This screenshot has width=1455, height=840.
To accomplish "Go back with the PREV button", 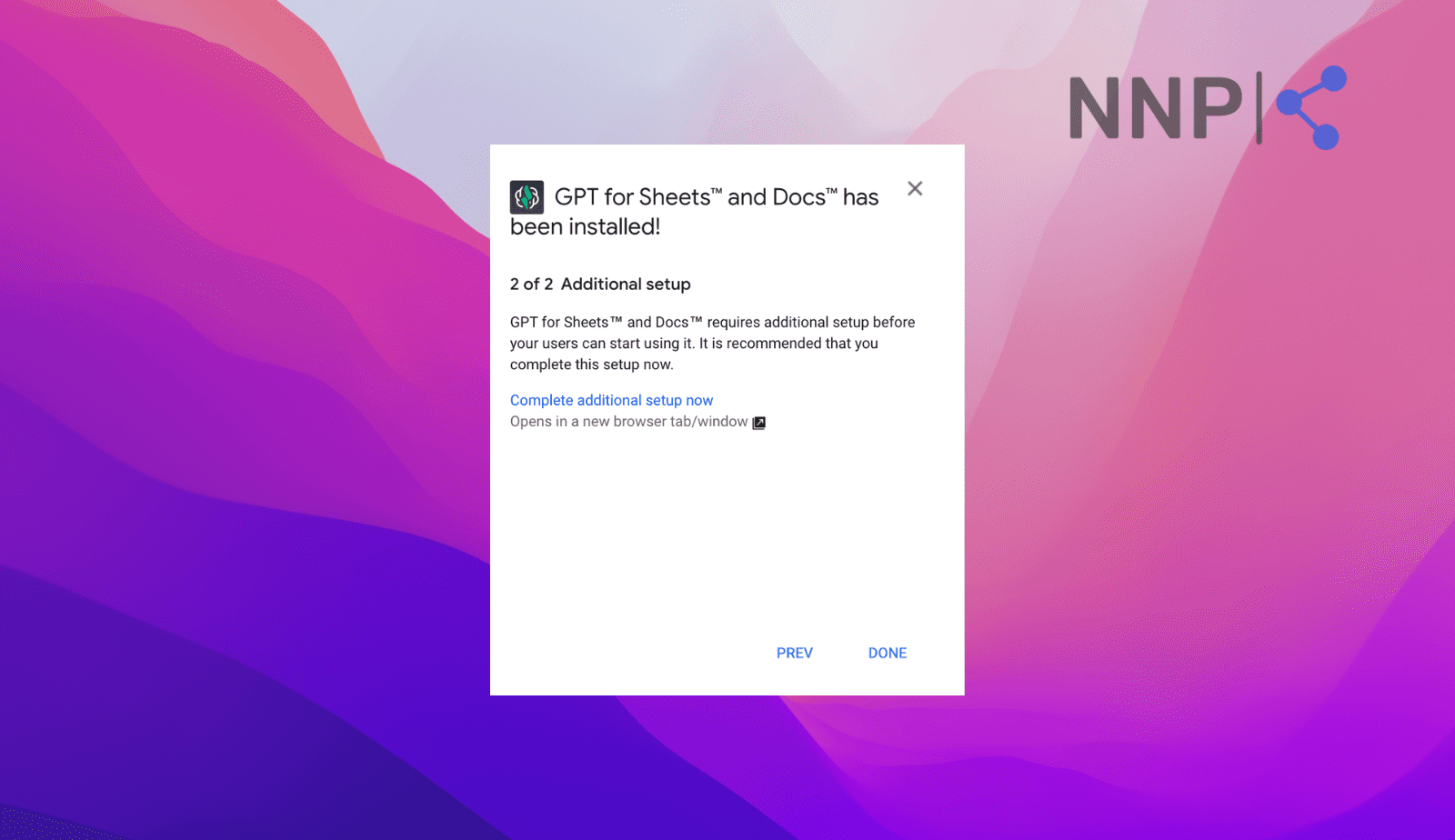I will pyautogui.click(x=795, y=653).
